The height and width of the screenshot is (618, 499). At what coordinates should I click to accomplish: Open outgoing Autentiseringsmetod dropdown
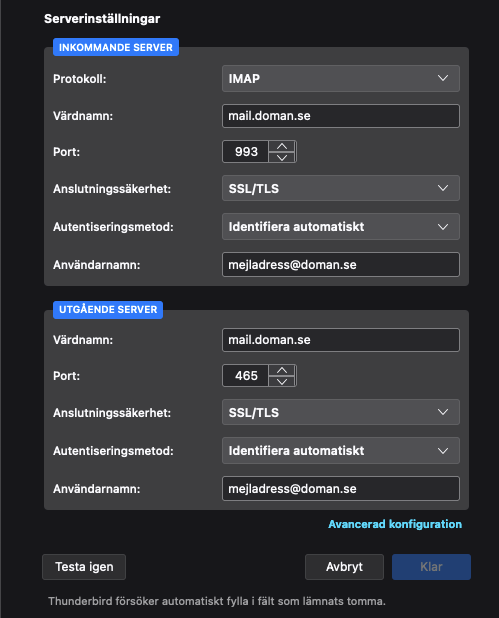(x=341, y=450)
